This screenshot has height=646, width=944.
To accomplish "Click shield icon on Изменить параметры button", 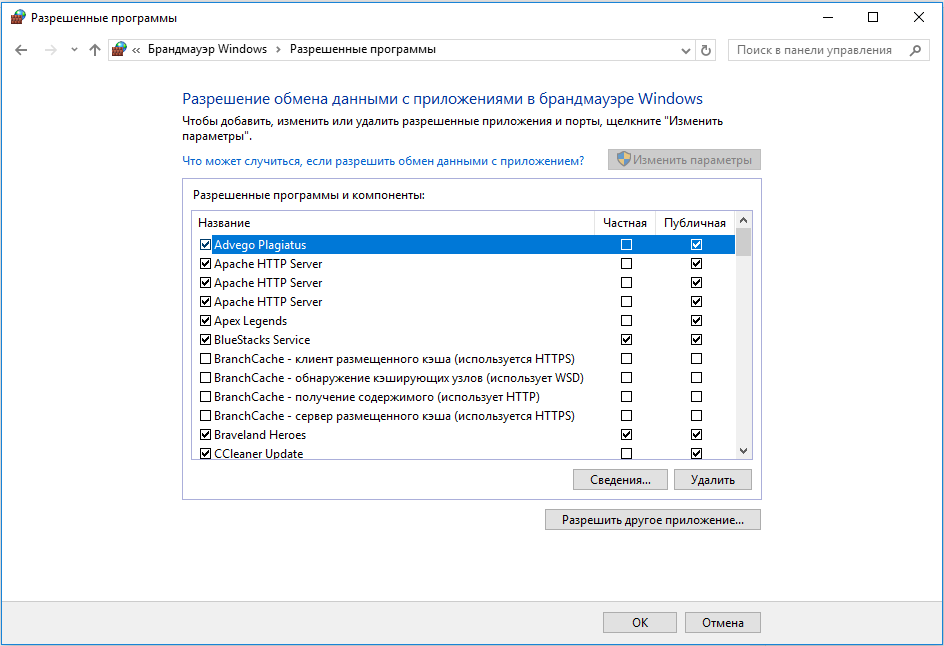I will click(x=624, y=160).
